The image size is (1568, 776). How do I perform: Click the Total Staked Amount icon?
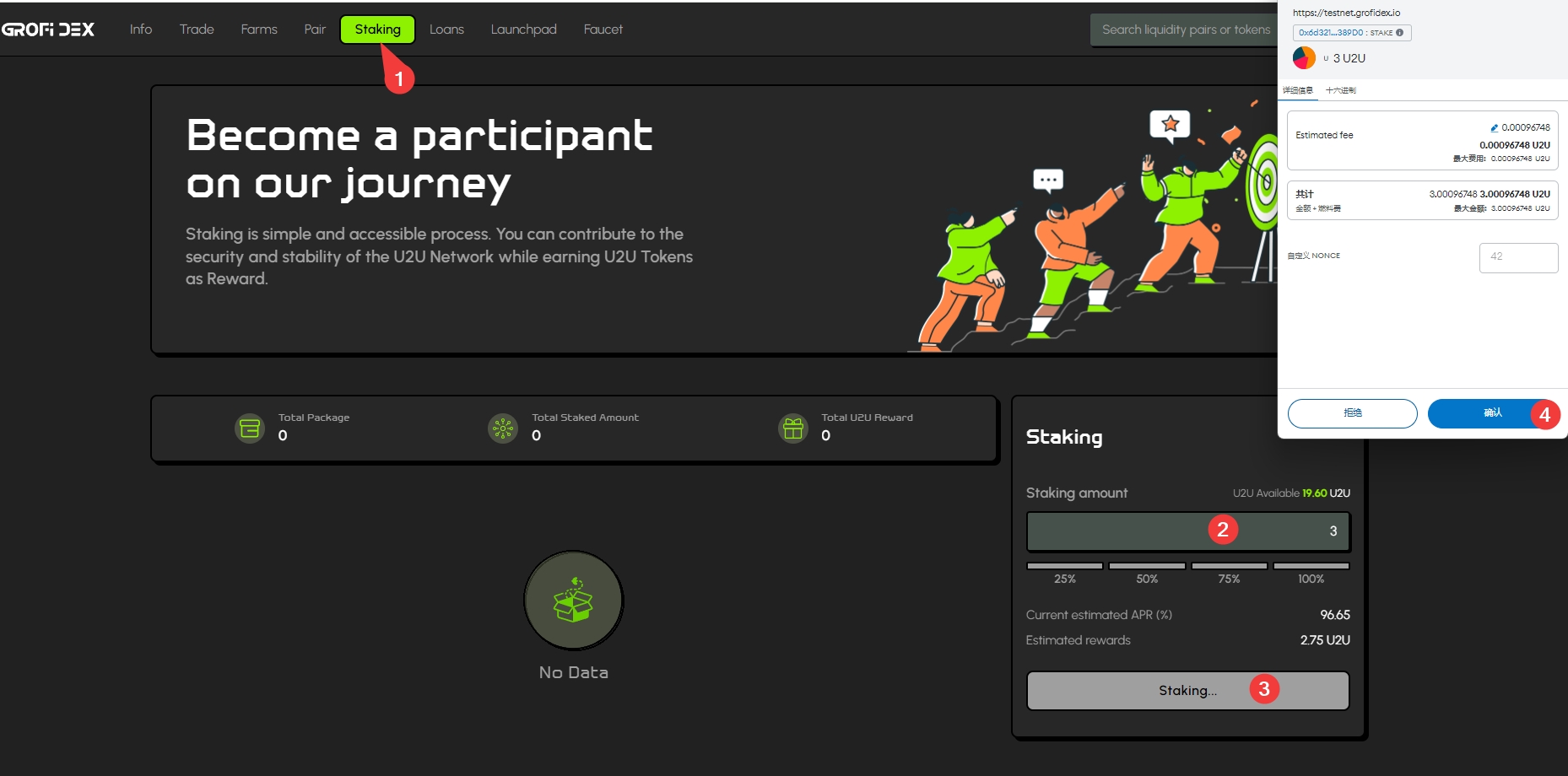coord(503,428)
